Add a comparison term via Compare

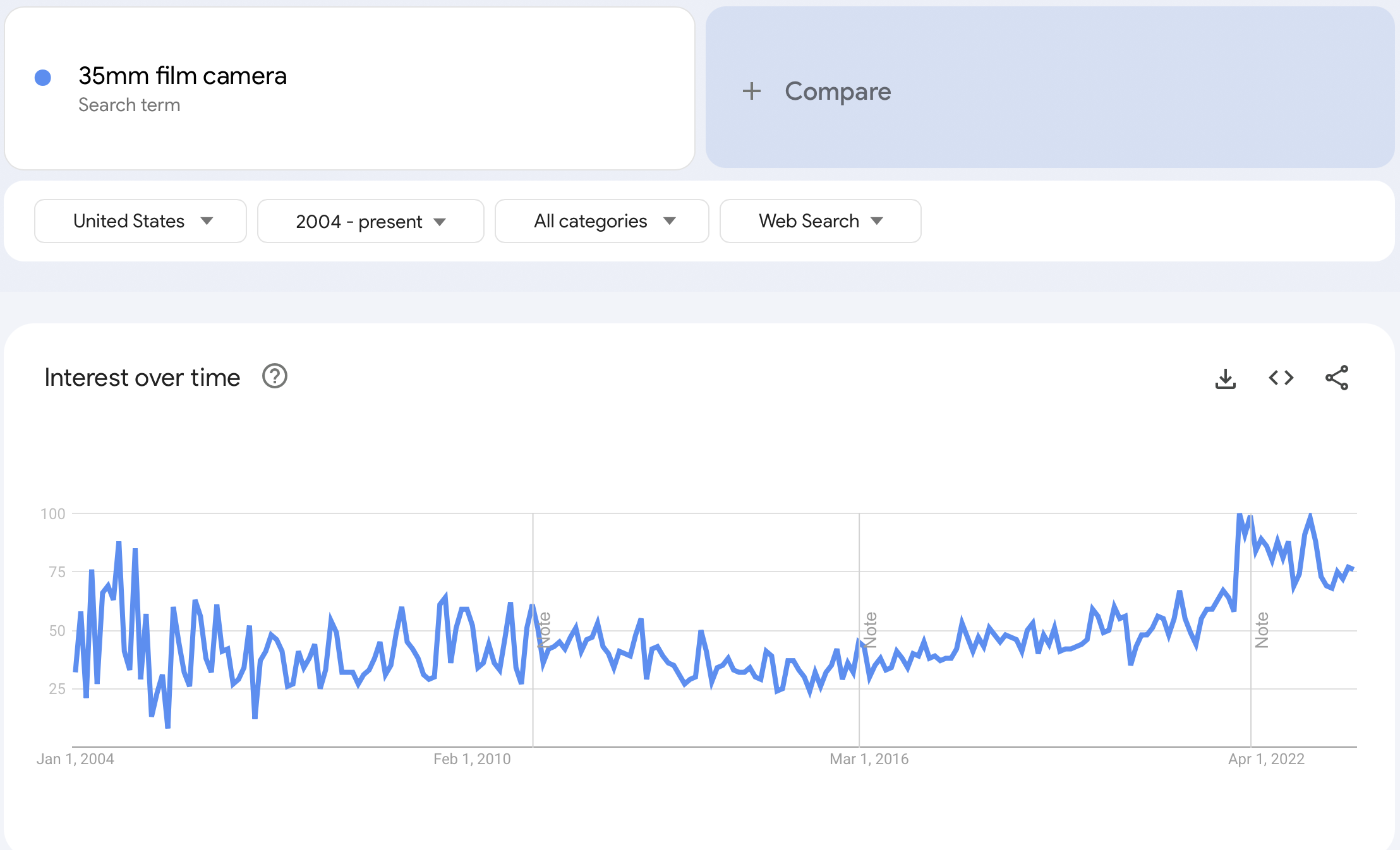tap(1050, 87)
